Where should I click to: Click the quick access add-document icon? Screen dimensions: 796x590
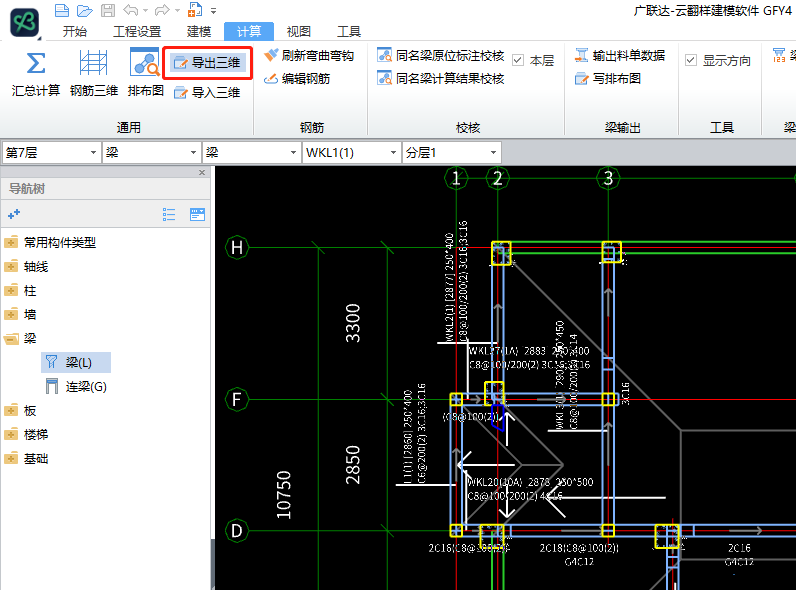pos(195,10)
